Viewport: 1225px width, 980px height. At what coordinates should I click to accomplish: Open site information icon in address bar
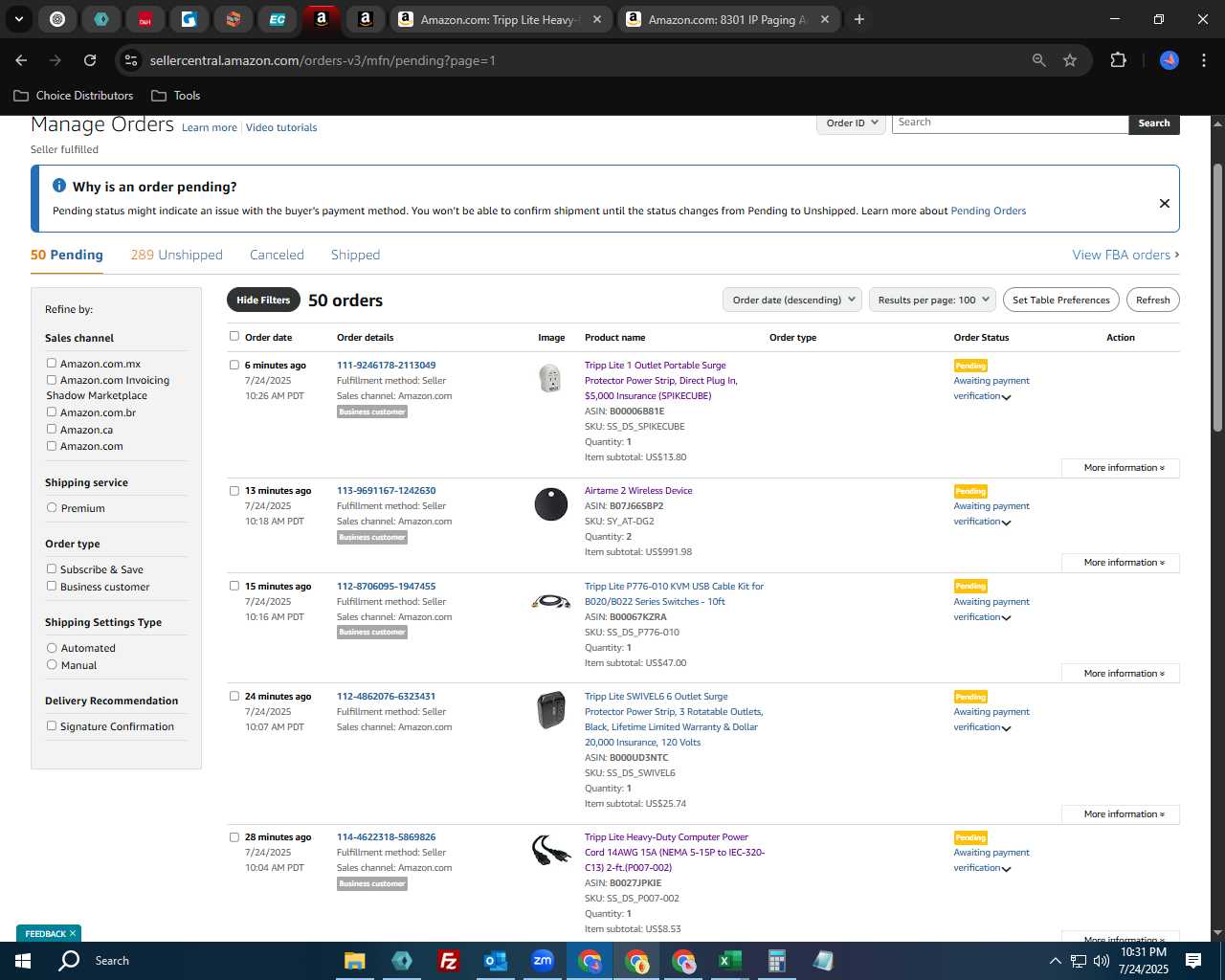(132, 60)
